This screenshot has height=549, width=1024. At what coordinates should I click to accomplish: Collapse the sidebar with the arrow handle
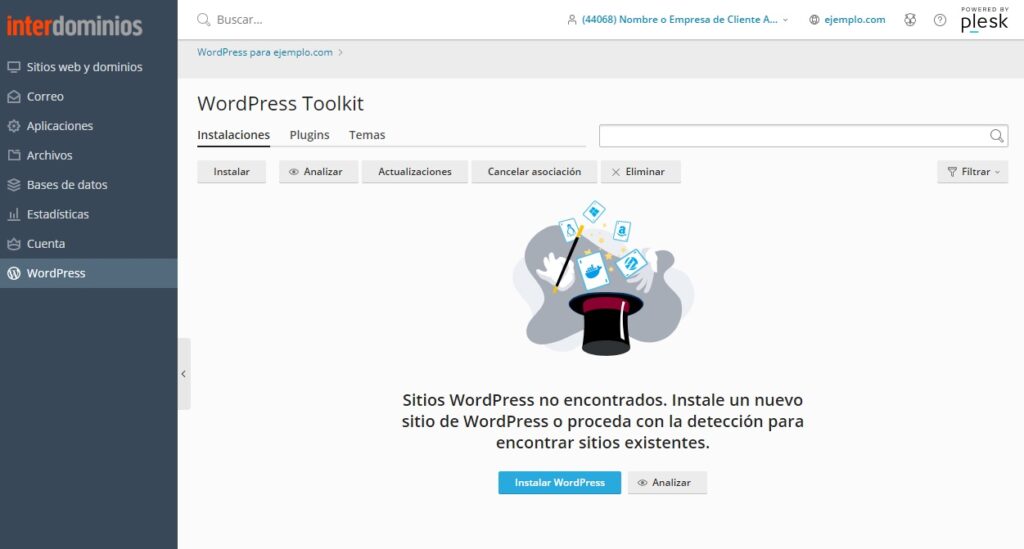point(184,374)
